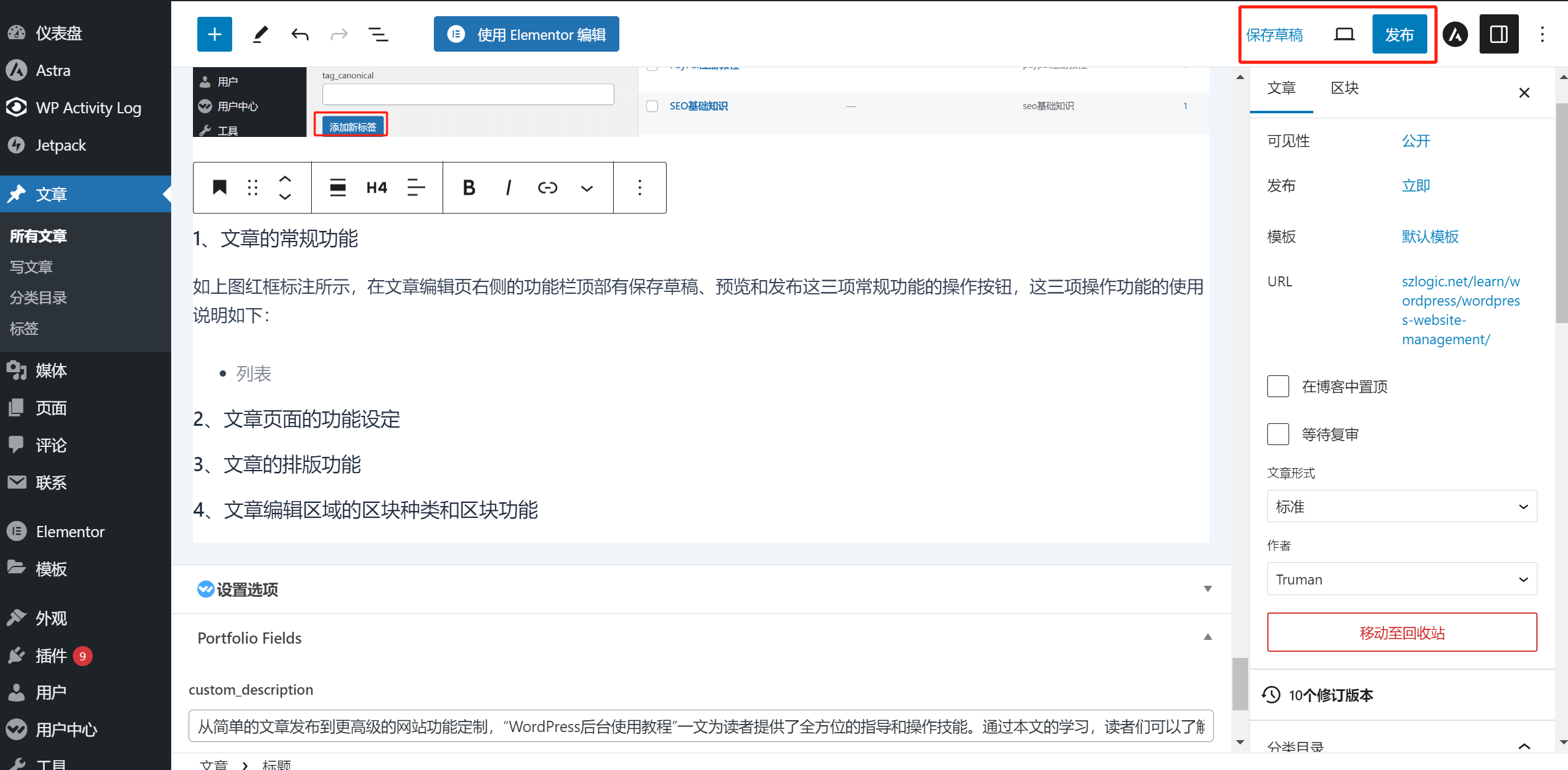Switch to the 区块 settings tab
The width and height of the screenshot is (1568, 770).
(x=1345, y=88)
